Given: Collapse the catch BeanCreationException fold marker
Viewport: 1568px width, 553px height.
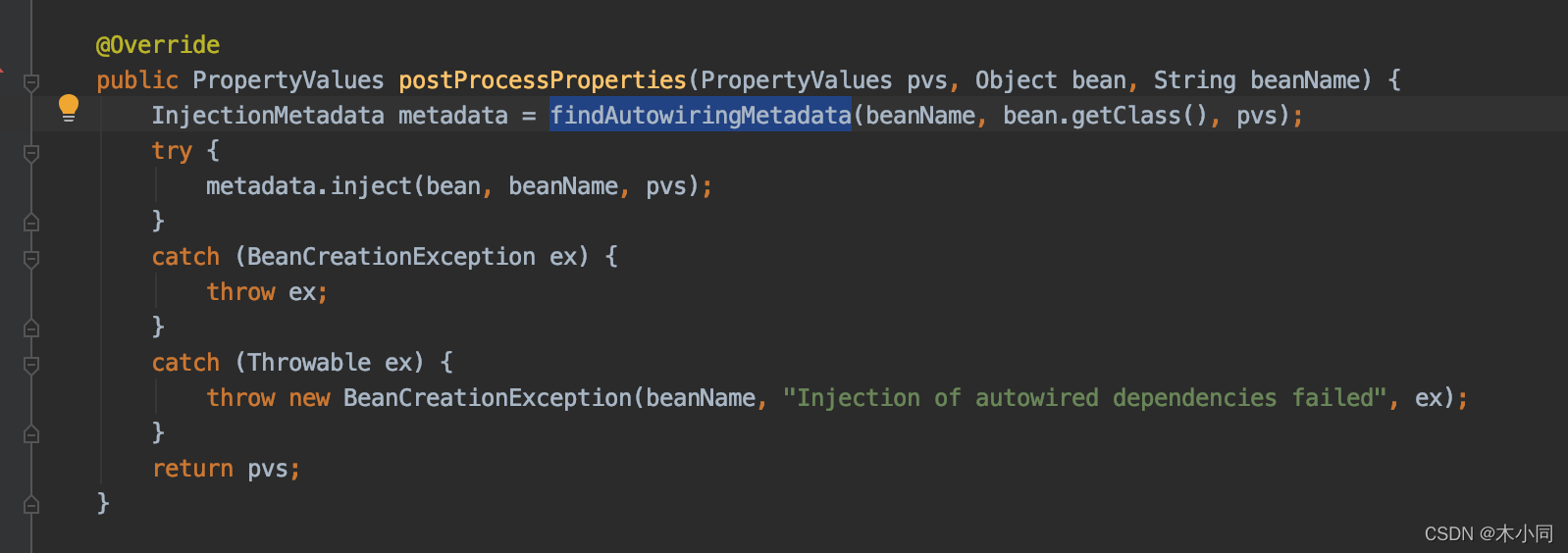Looking at the screenshot, I should point(31,259).
